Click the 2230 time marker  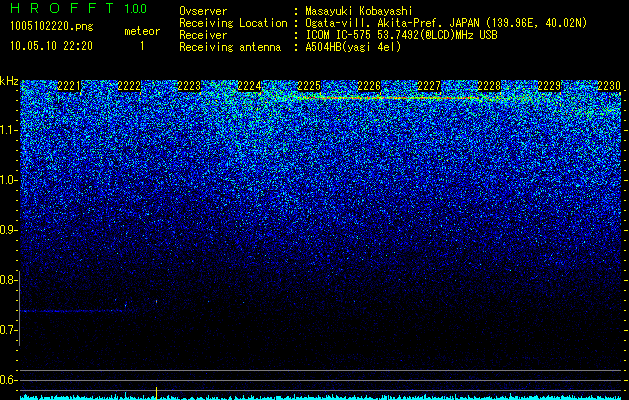pyautogui.click(x=609, y=86)
